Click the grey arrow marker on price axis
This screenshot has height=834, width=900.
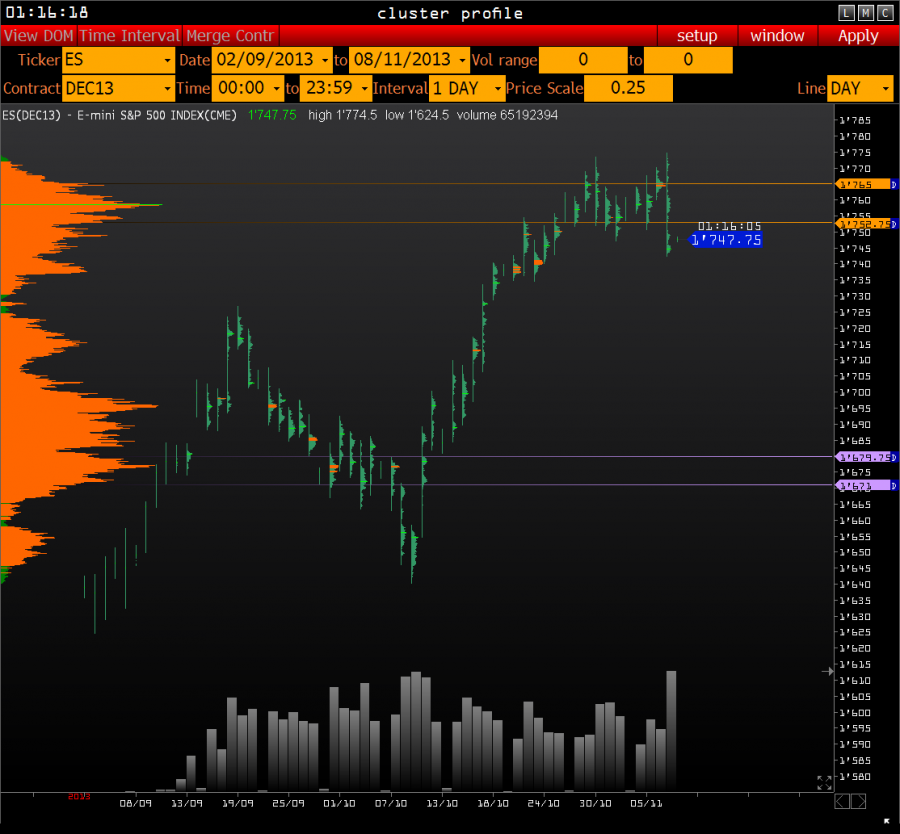[827, 671]
